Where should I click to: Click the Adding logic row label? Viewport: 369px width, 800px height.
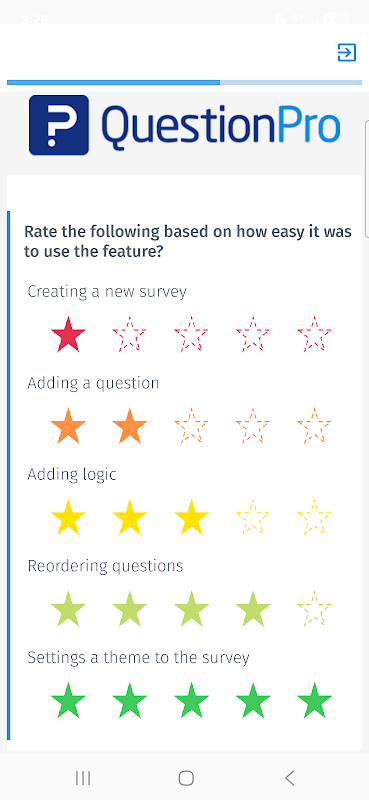coord(72,474)
